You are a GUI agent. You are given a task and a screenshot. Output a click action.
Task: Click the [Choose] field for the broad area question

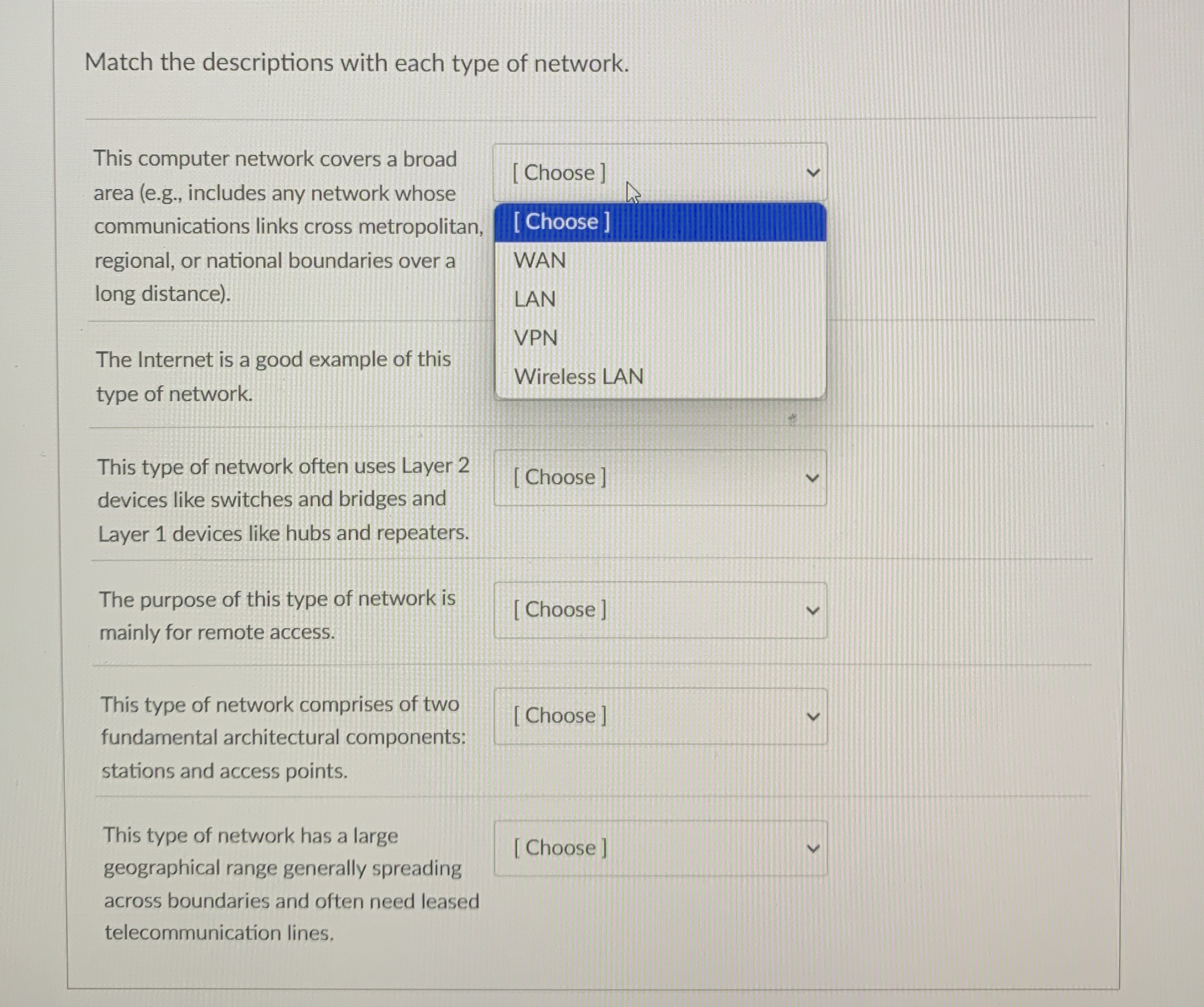559,172
